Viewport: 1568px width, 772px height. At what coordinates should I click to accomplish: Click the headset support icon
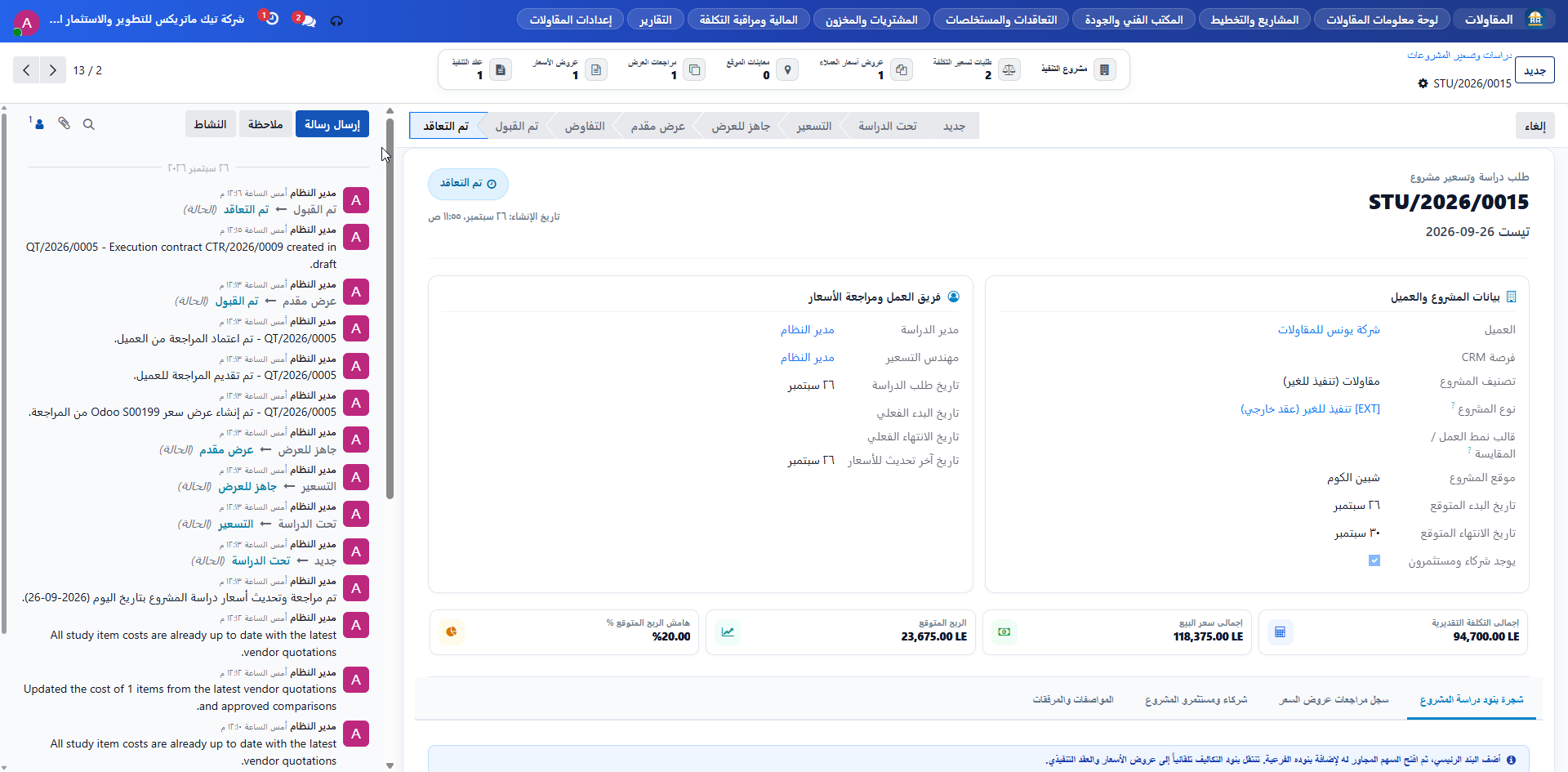[x=336, y=20]
